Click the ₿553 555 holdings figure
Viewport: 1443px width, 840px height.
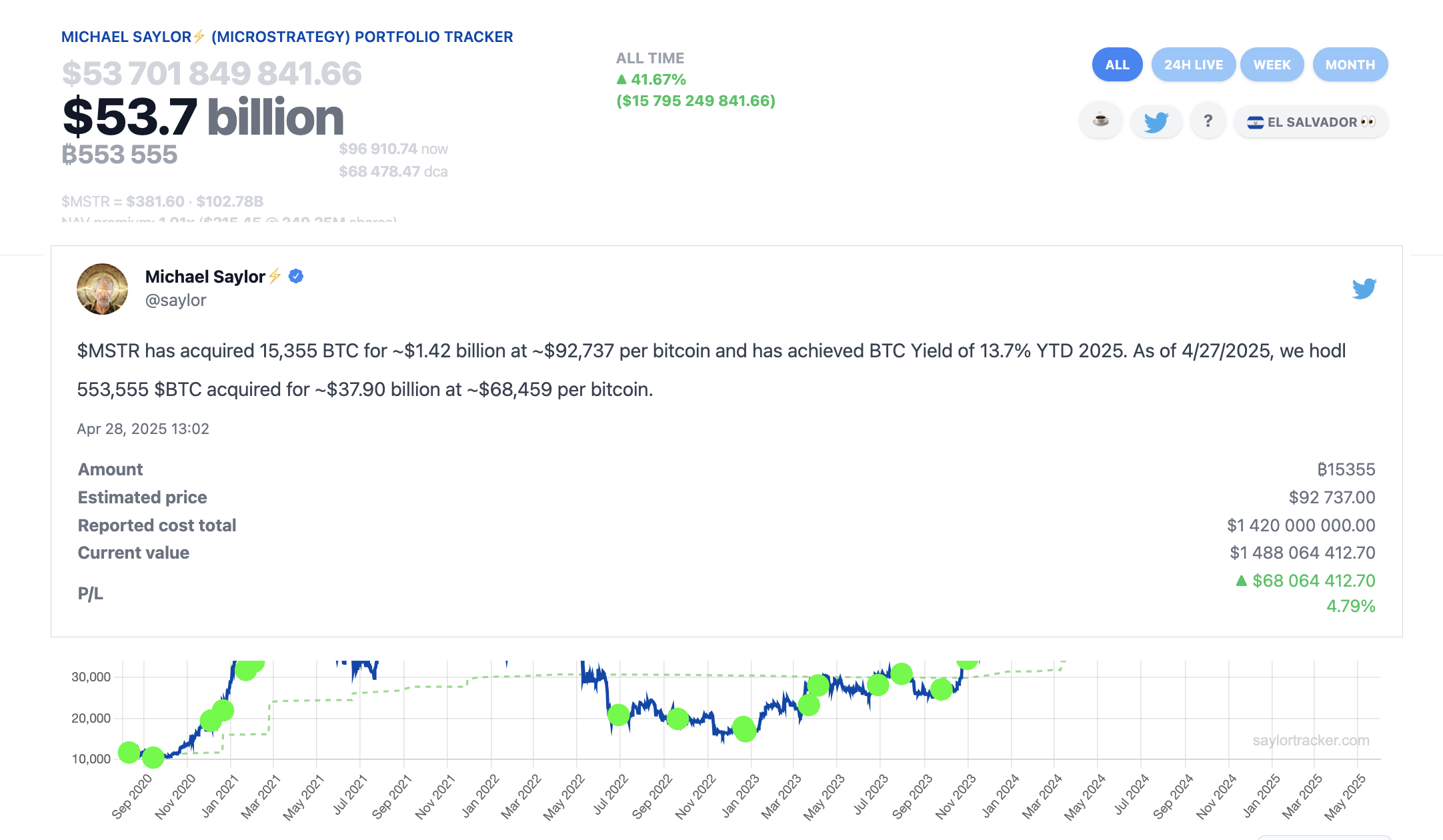pyautogui.click(x=119, y=155)
